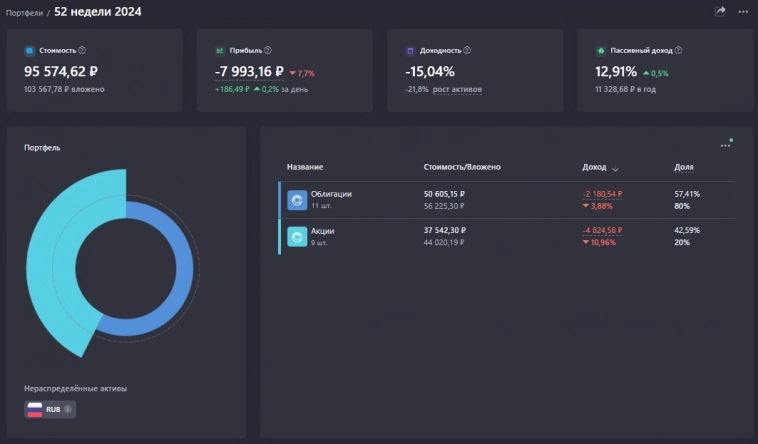The width and height of the screenshot is (758, 444).
Task: Open the table panel three-dots options
Action: [x=725, y=146]
